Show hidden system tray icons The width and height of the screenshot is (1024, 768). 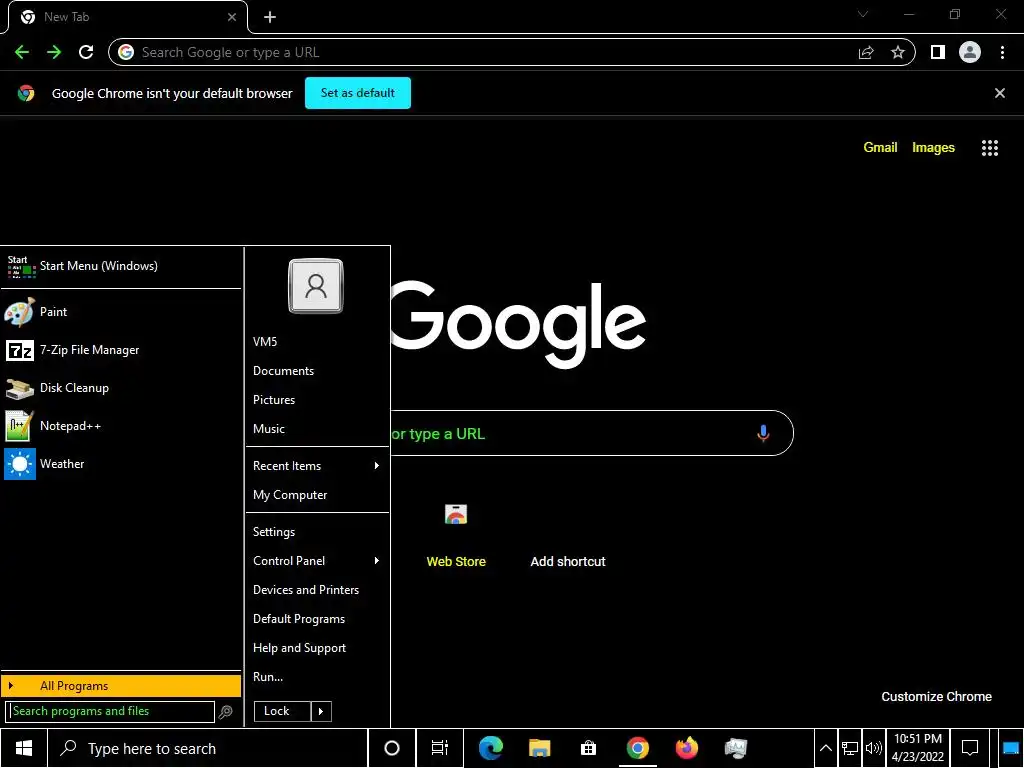coord(825,748)
